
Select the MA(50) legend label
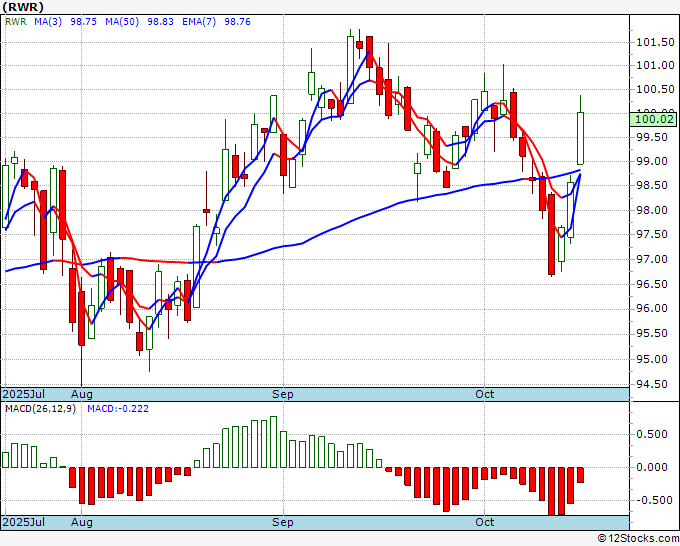pos(122,22)
